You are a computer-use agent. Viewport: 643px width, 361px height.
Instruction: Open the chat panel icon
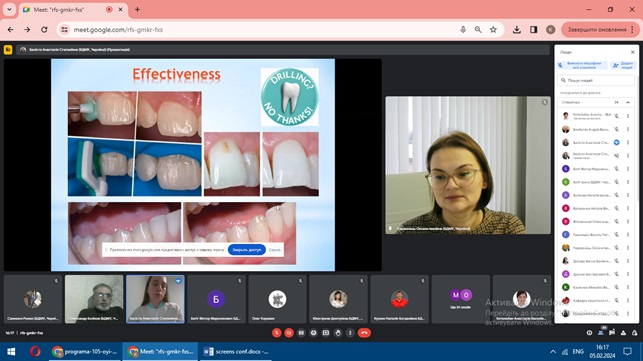click(612, 333)
